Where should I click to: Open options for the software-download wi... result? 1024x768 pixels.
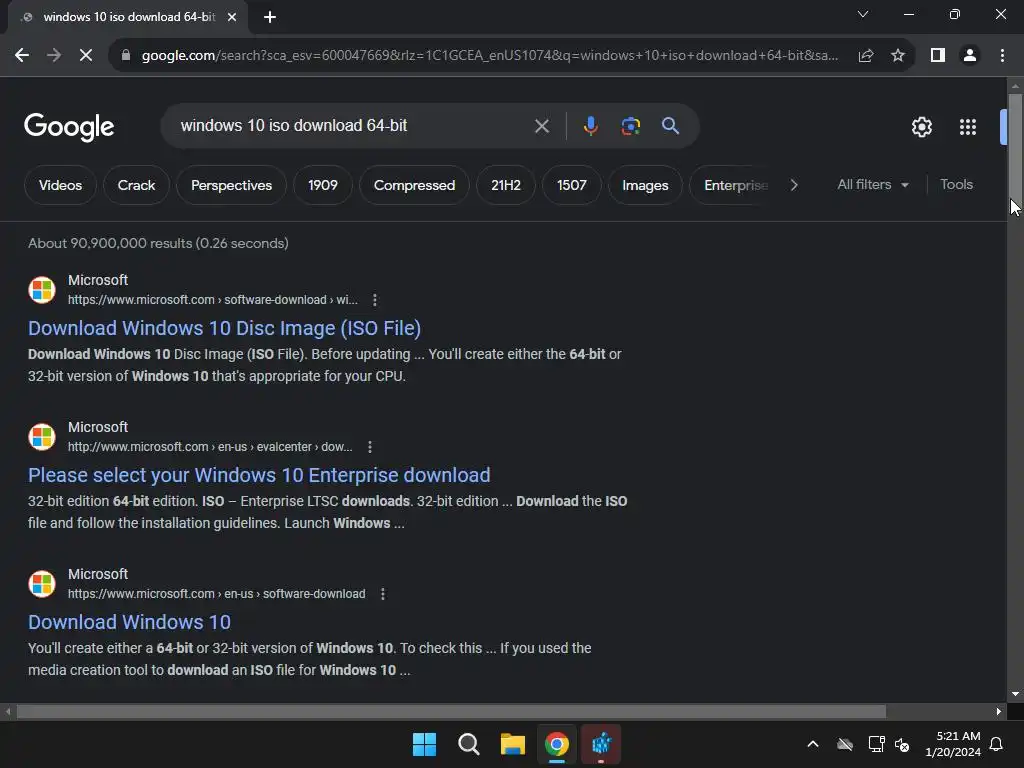tap(374, 300)
